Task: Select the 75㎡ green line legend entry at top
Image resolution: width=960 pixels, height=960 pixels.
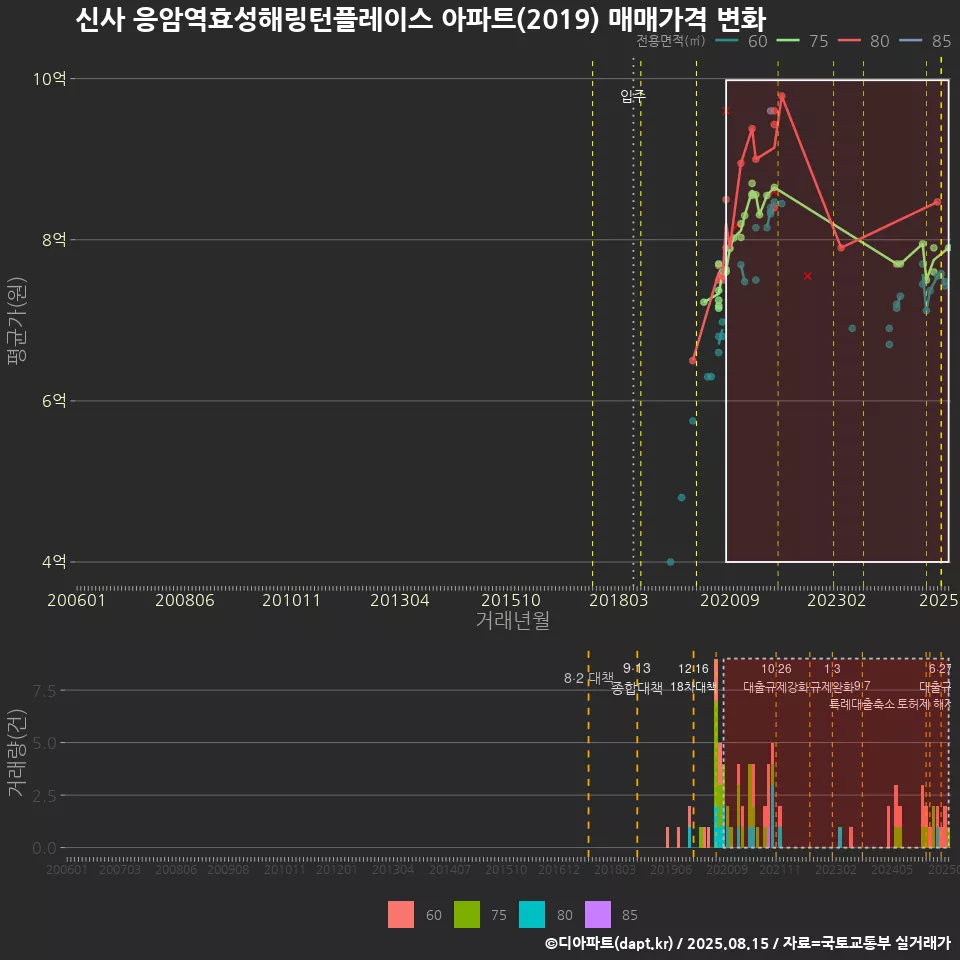Action: coord(802,41)
